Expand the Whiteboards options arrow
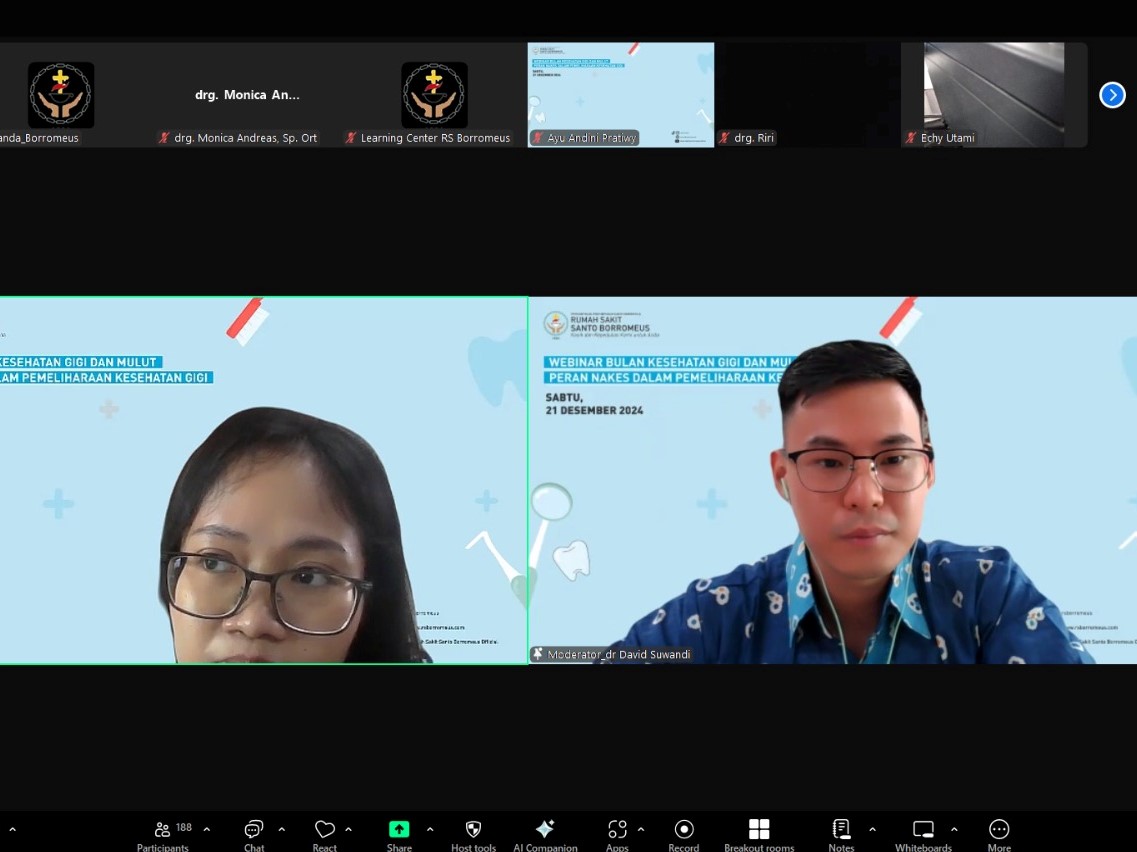Image resolution: width=1137 pixels, height=852 pixels. (954, 829)
